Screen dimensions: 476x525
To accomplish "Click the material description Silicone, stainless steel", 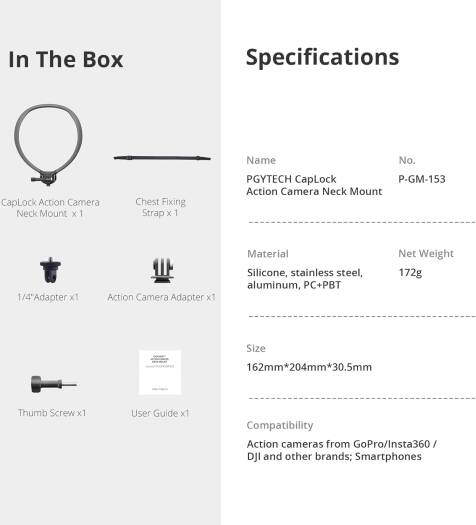I will [305, 273].
